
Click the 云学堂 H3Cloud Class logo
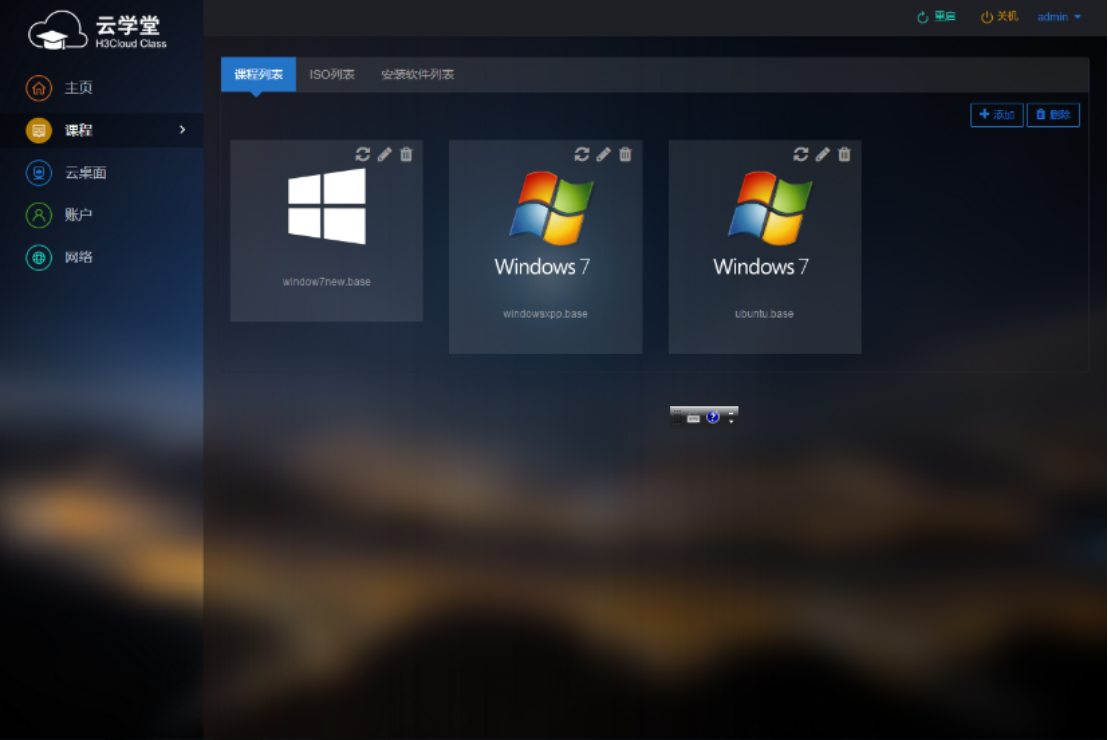coord(98,30)
